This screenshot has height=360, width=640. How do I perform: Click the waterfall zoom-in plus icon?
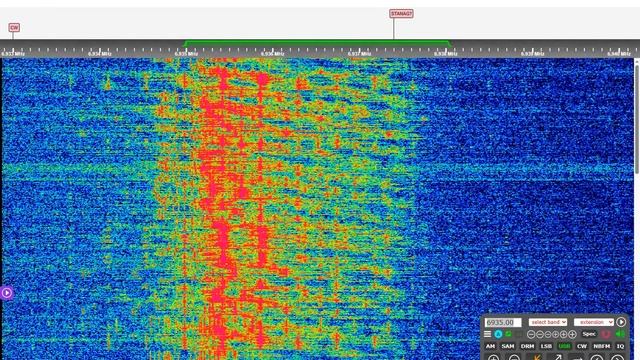tap(493, 357)
